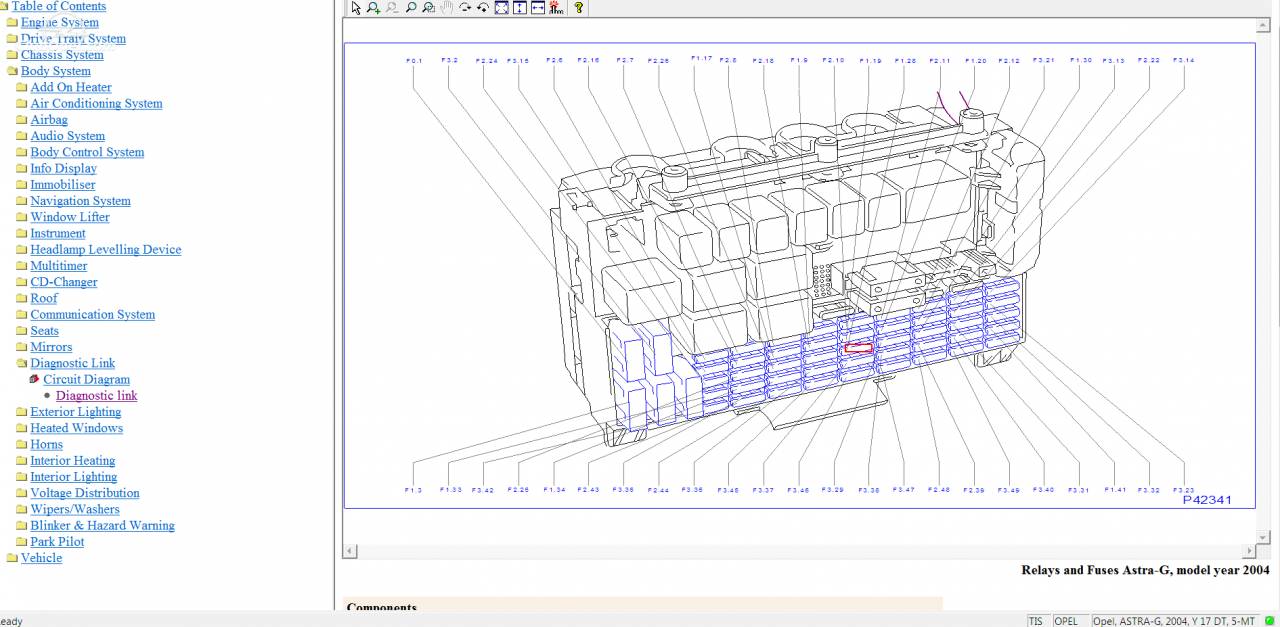This screenshot has width=1280, height=627.
Task: Click the P42341 diagram number
Action: coord(1207,500)
